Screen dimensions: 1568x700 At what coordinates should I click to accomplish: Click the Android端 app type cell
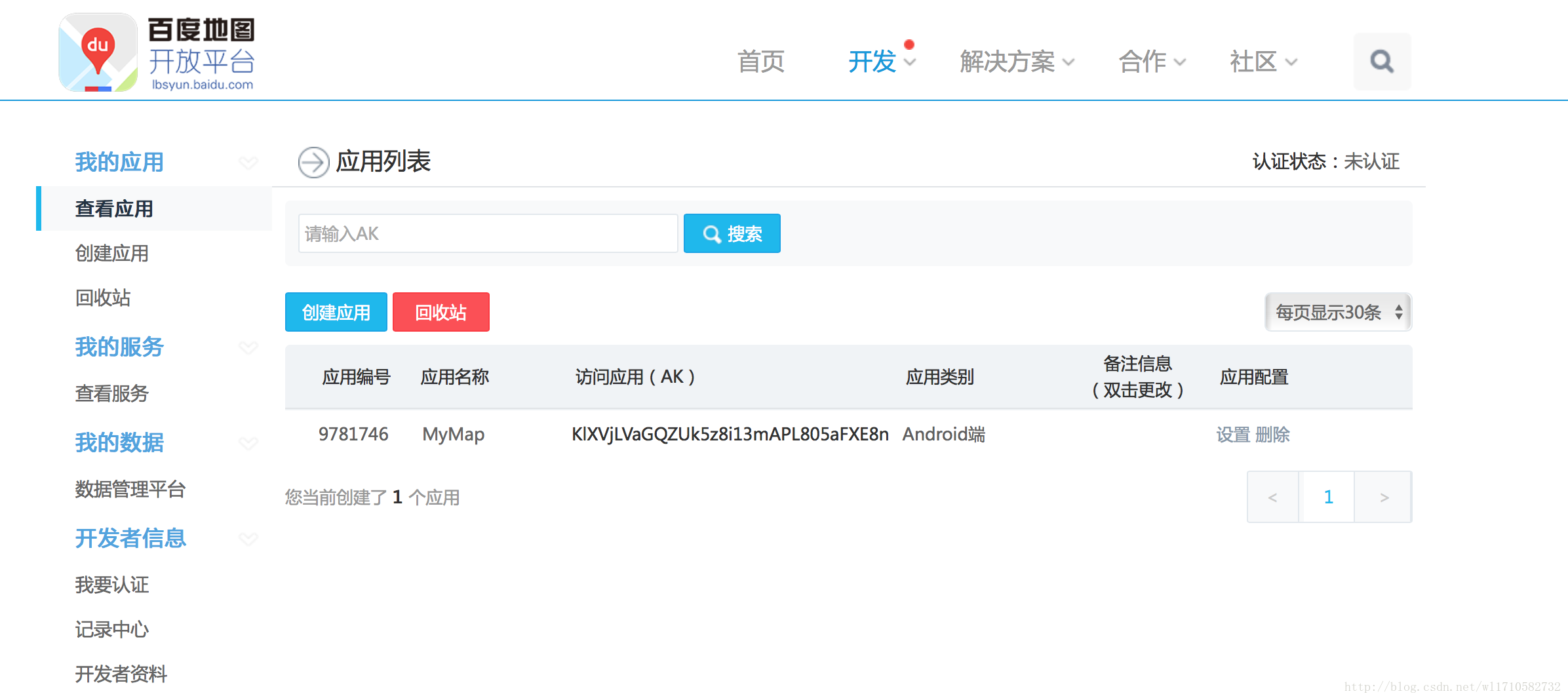[943, 435]
